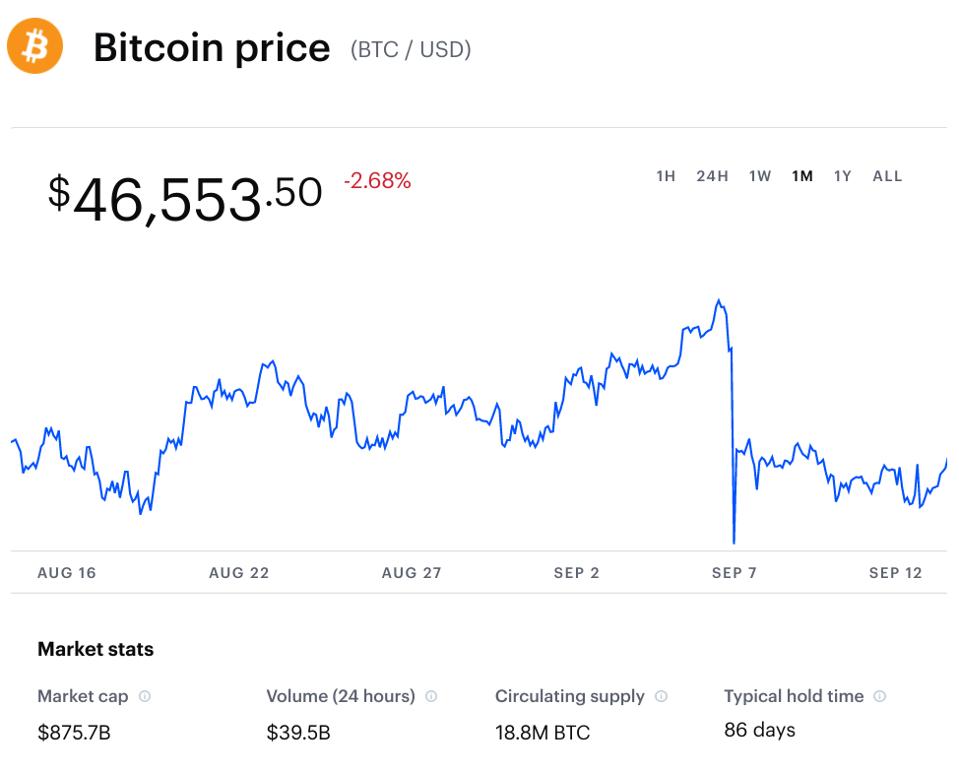Open the Market cap info icon
959x771 pixels.
(x=145, y=696)
